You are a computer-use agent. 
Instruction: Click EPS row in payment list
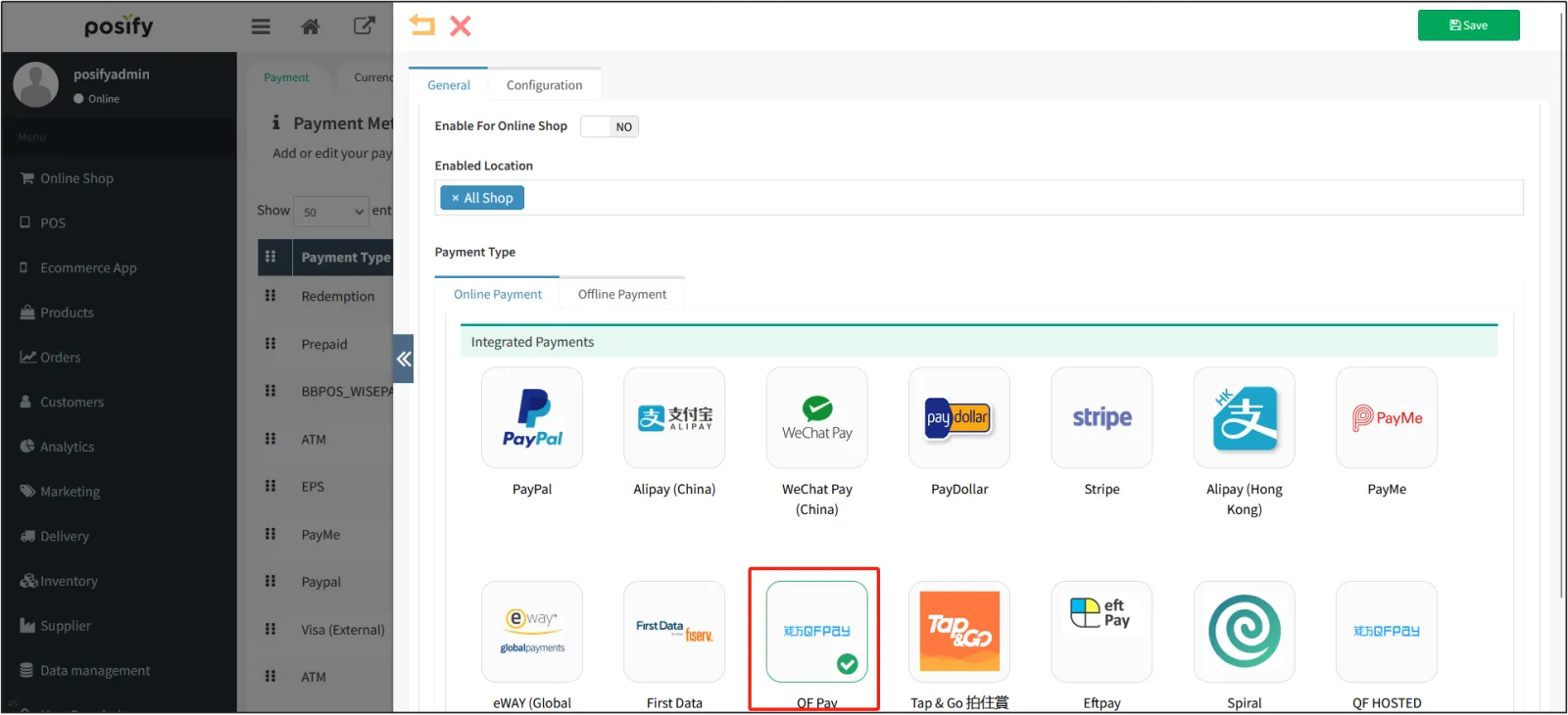pos(325,487)
